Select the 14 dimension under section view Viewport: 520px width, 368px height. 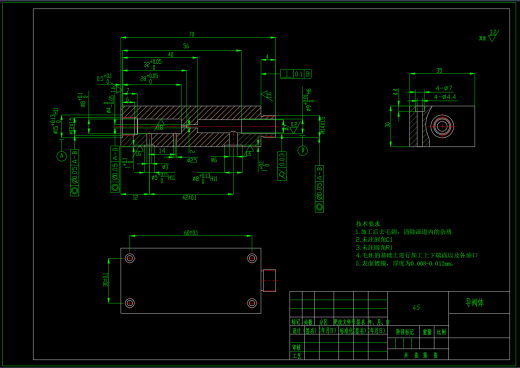pyautogui.click(x=162, y=151)
